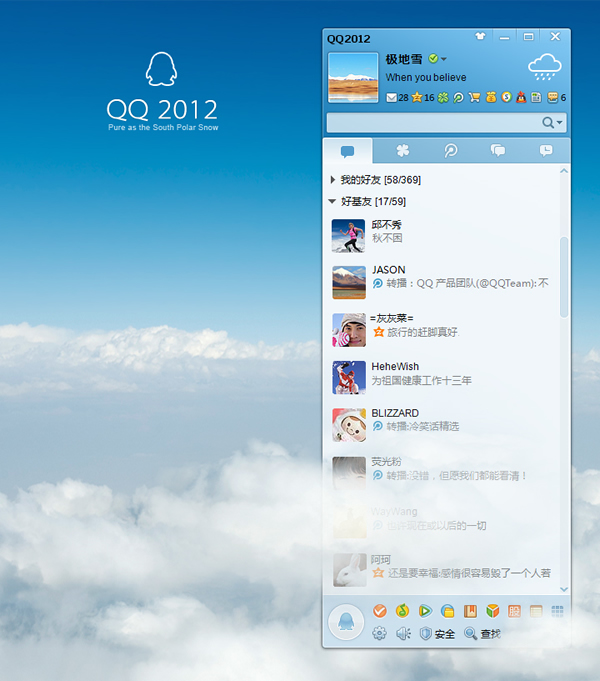
Task: Open the calendar notepad app icon
Action: click(x=536, y=611)
